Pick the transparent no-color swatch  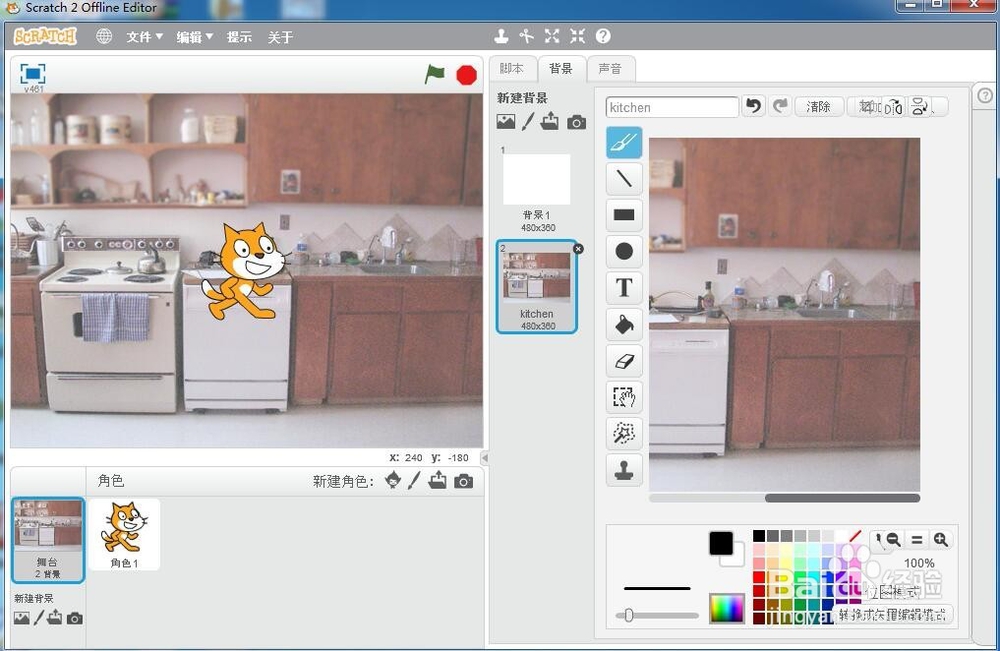click(855, 536)
